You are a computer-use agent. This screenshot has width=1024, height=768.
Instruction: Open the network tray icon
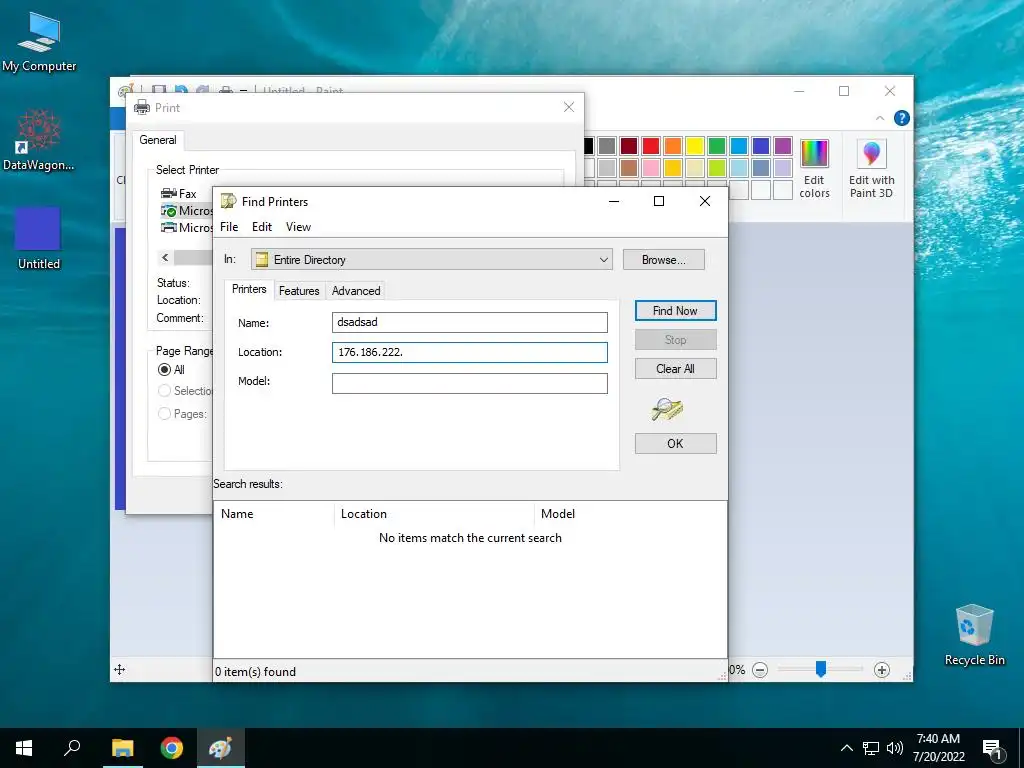[x=871, y=748]
